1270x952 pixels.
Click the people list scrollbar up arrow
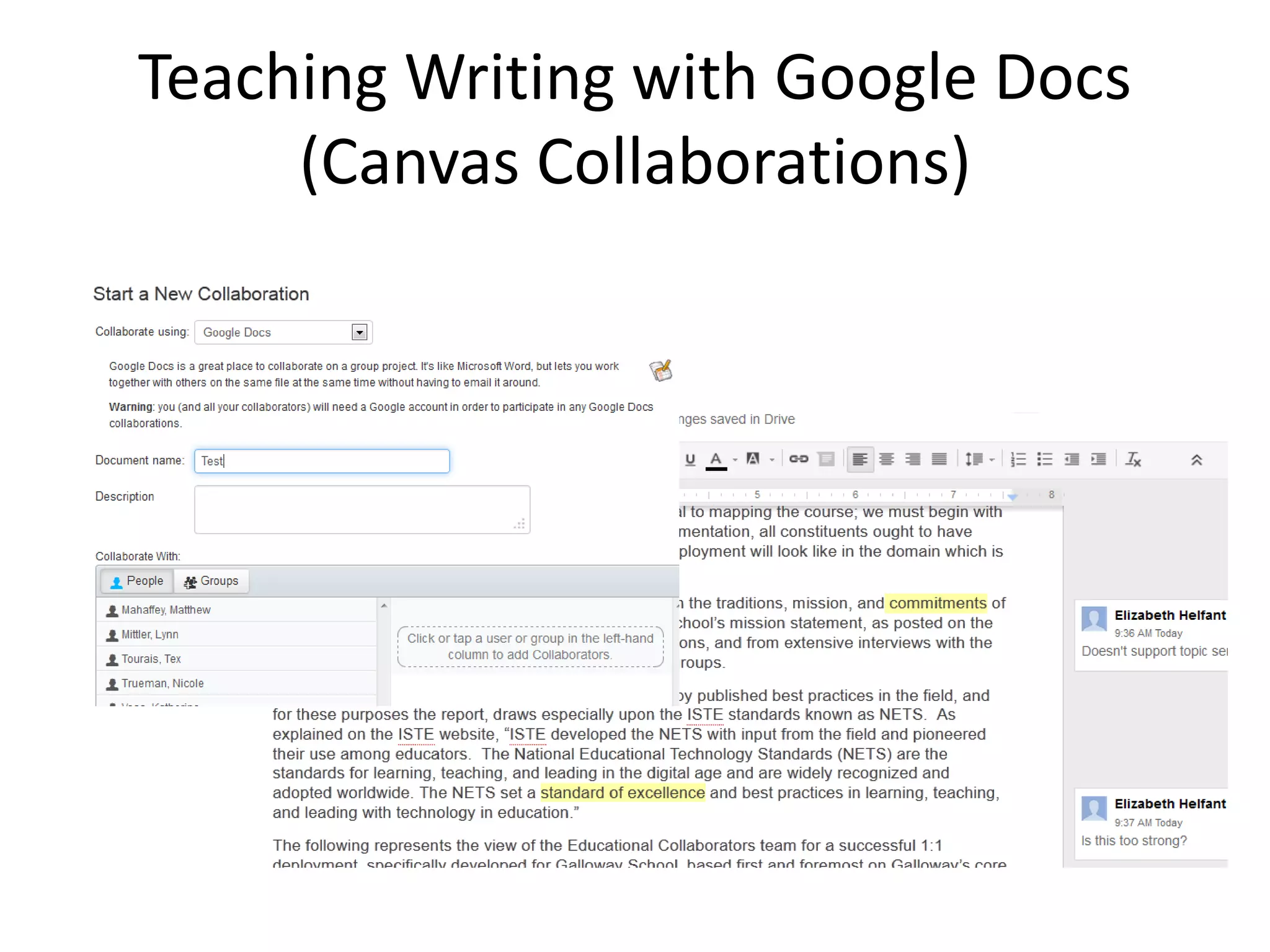(384, 606)
